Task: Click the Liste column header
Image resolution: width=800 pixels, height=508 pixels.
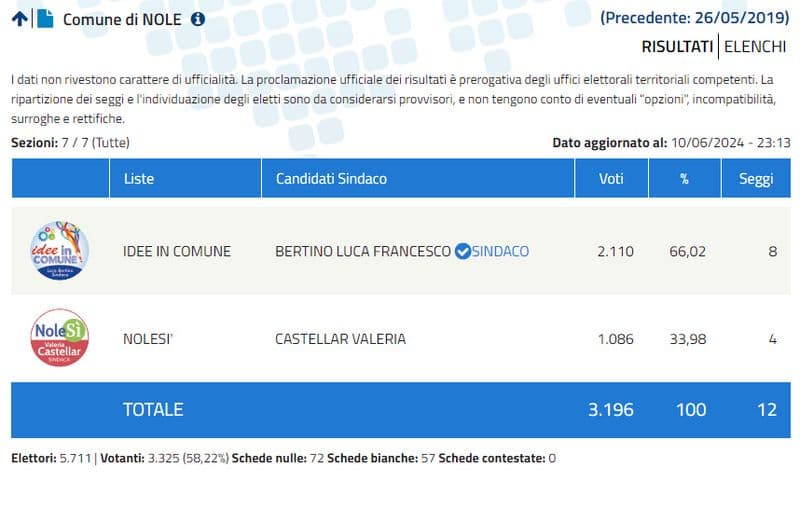Action: tap(138, 178)
